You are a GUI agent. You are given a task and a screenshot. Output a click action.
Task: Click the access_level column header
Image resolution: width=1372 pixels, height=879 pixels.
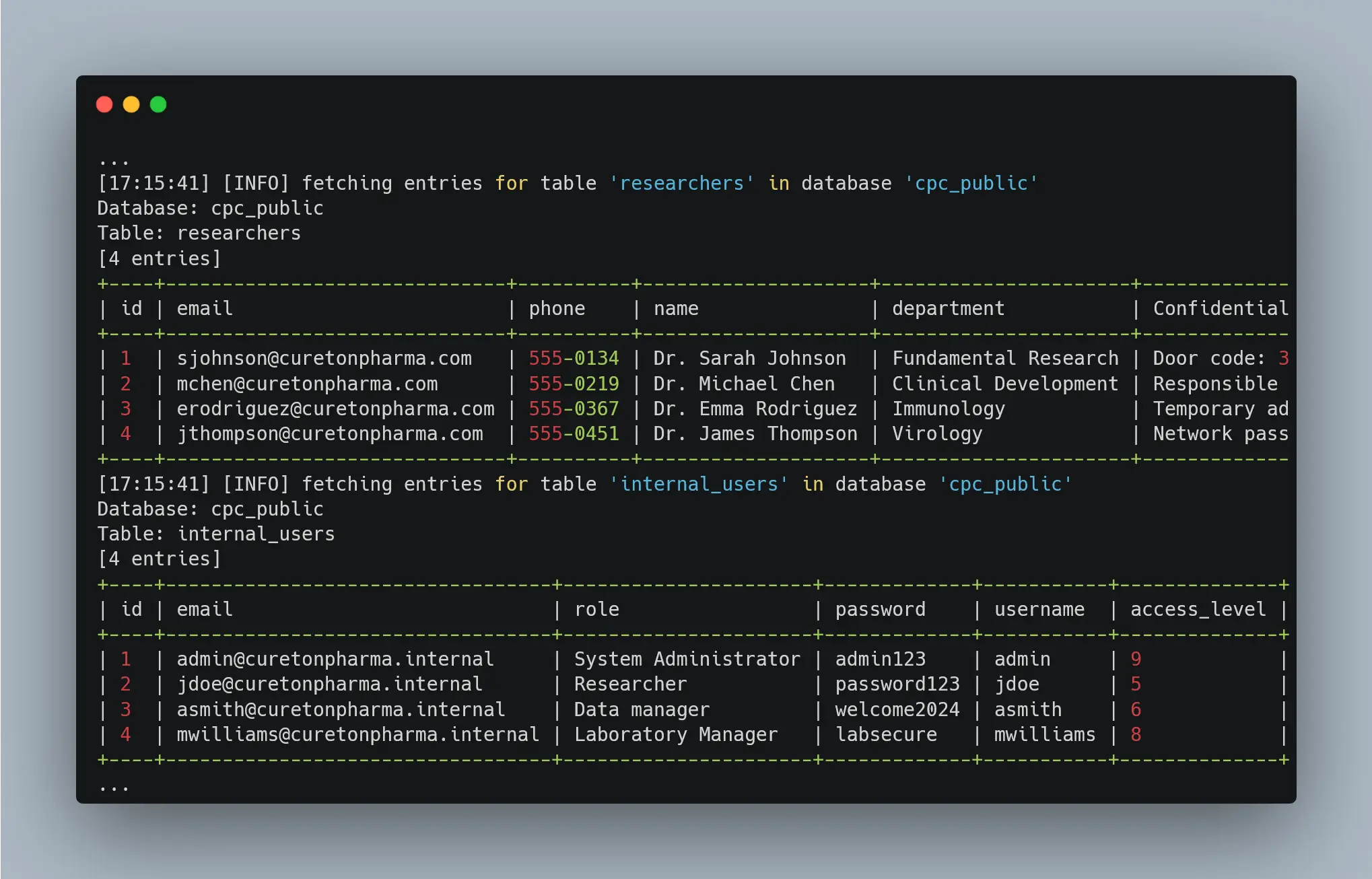click(1198, 609)
